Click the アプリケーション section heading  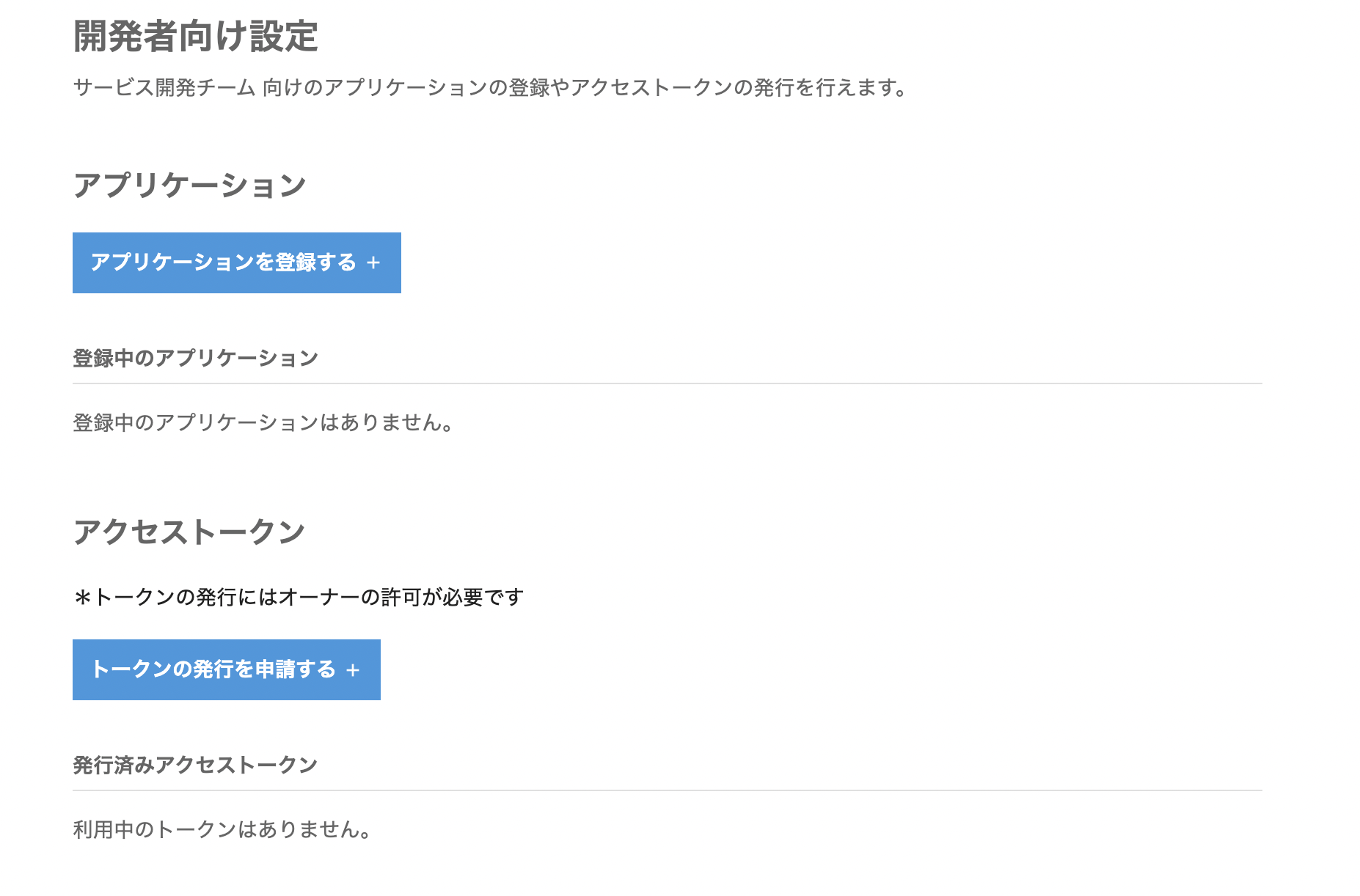(x=189, y=185)
